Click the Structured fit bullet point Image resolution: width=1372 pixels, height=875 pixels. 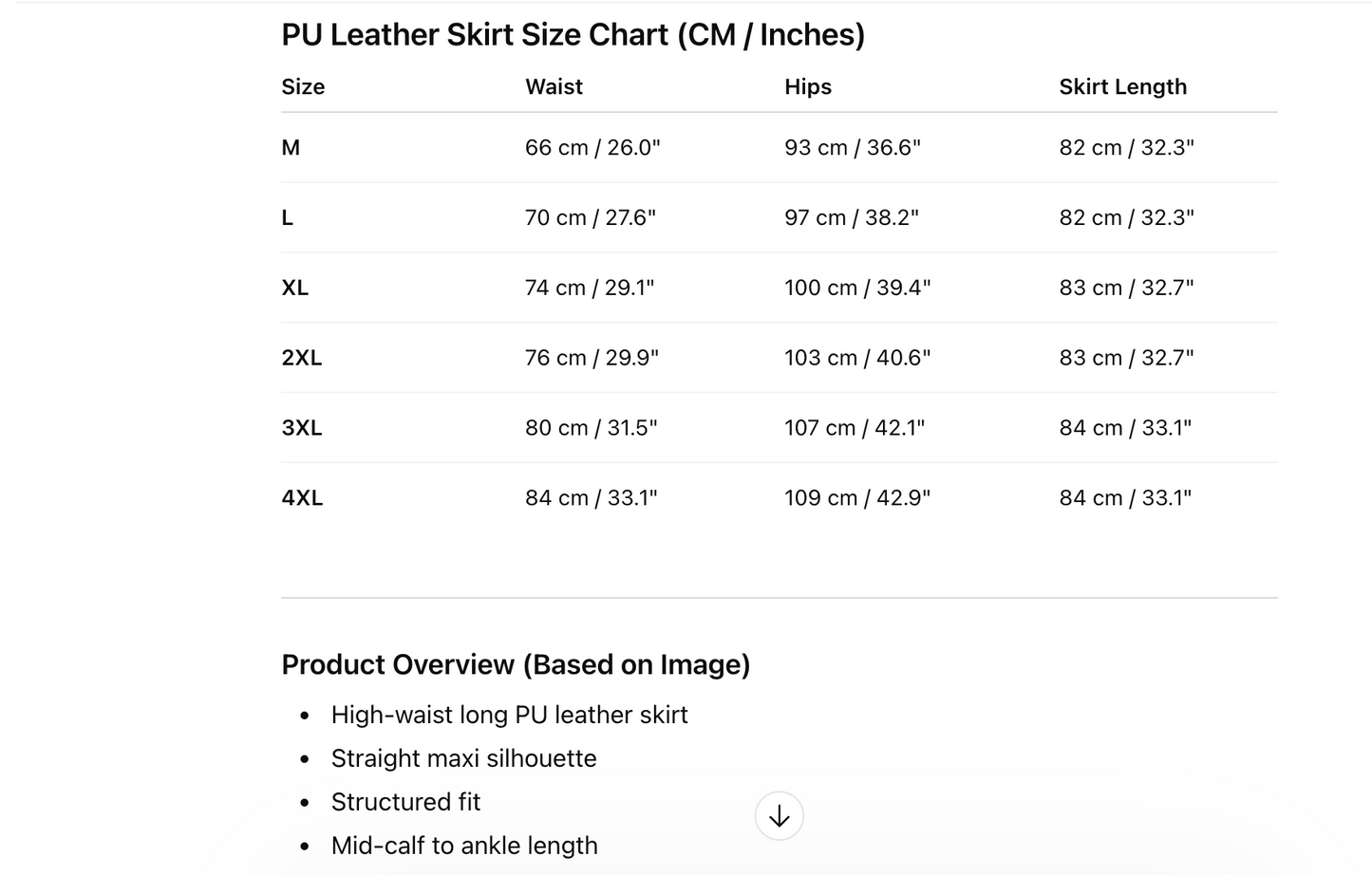pos(405,802)
